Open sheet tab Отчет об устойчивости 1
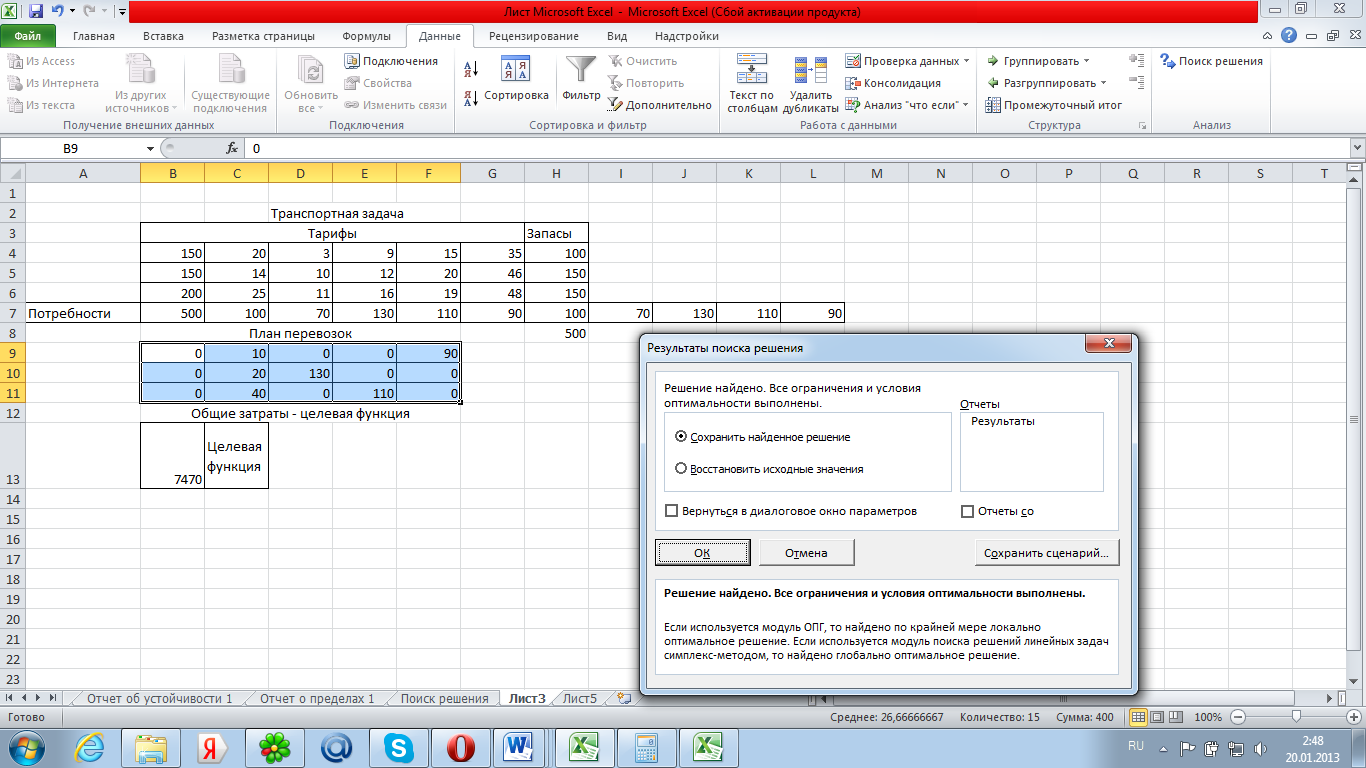 tap(159, 698)
